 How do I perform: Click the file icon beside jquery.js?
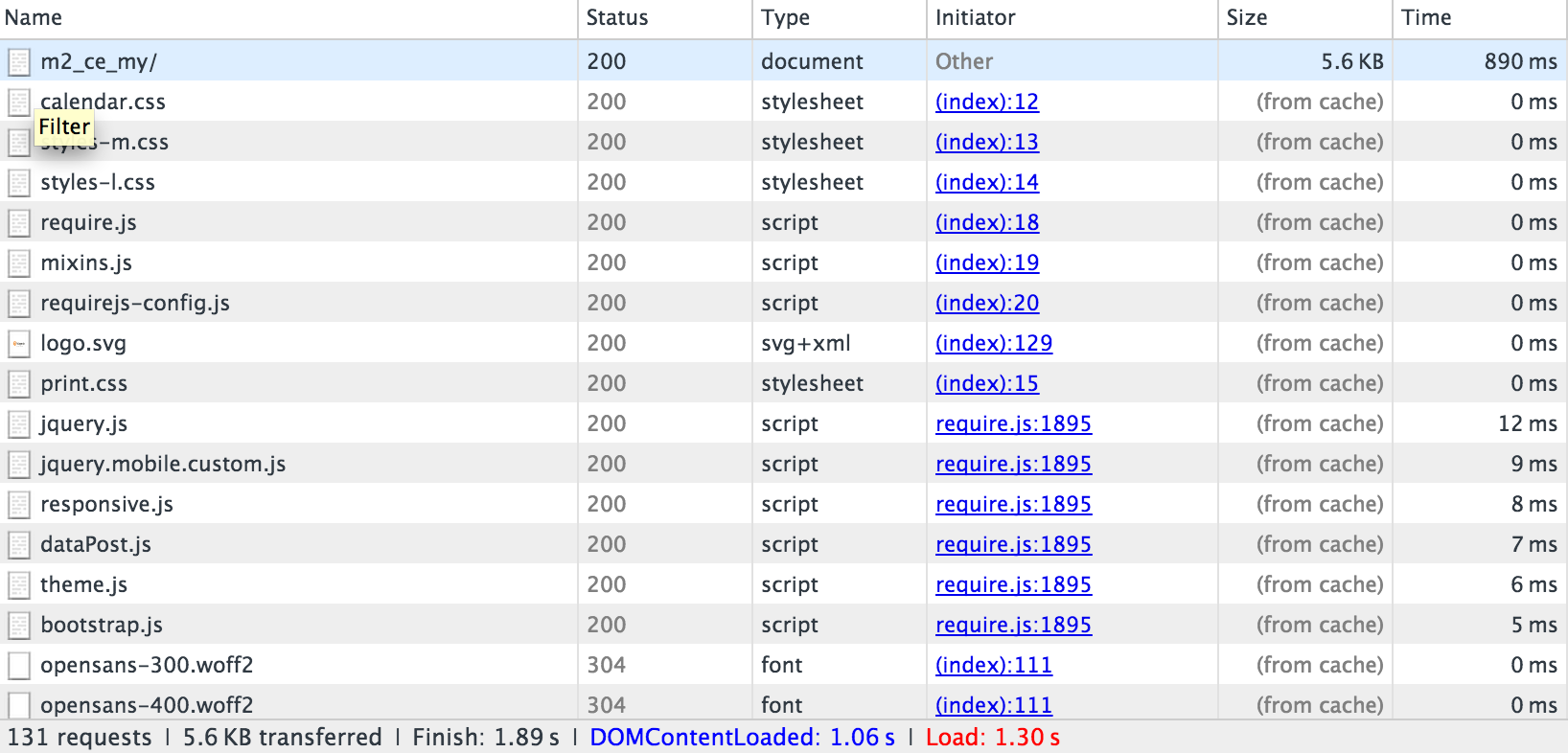(19, 424)
